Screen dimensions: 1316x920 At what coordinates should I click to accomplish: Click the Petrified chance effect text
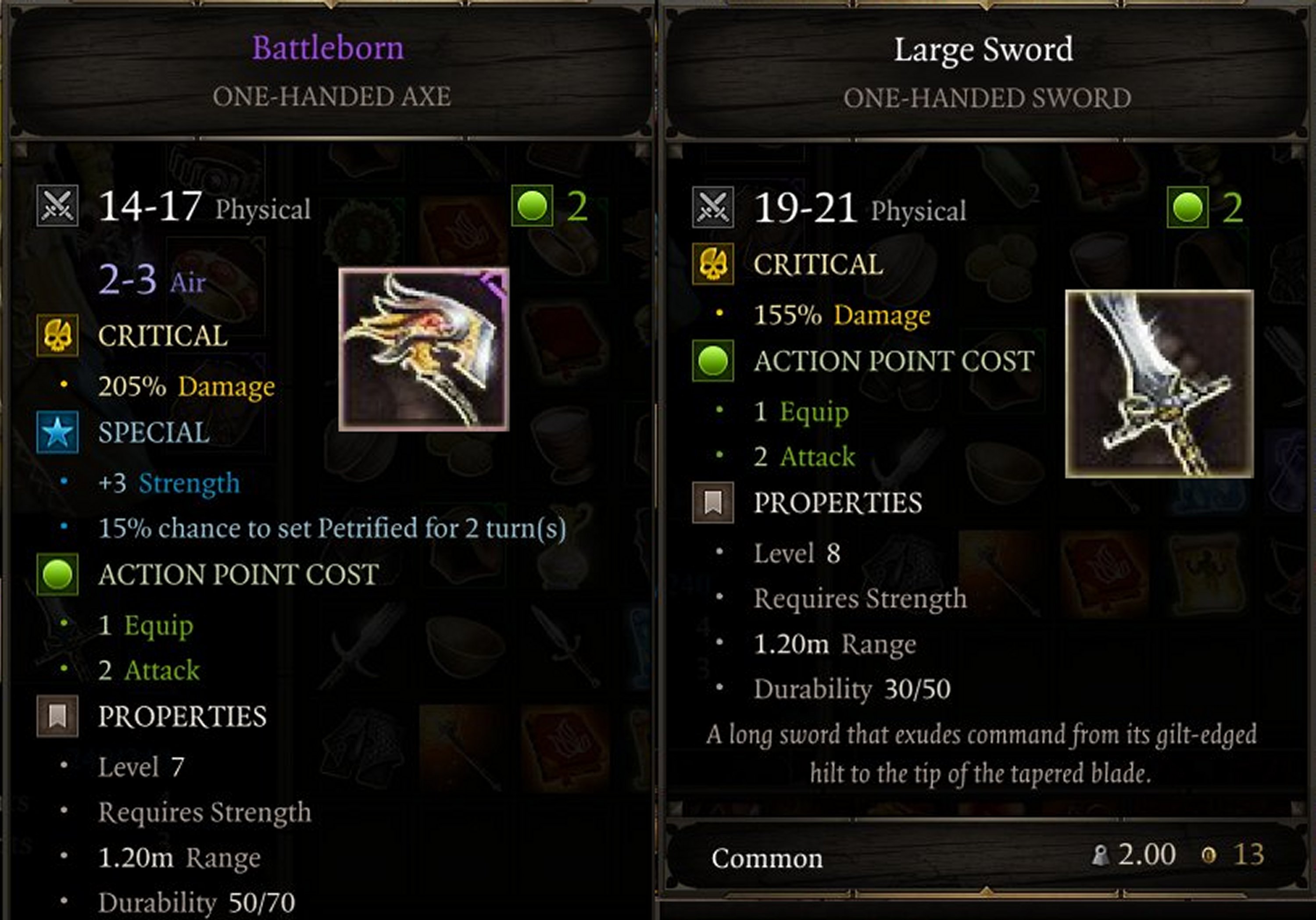(333, 528)
